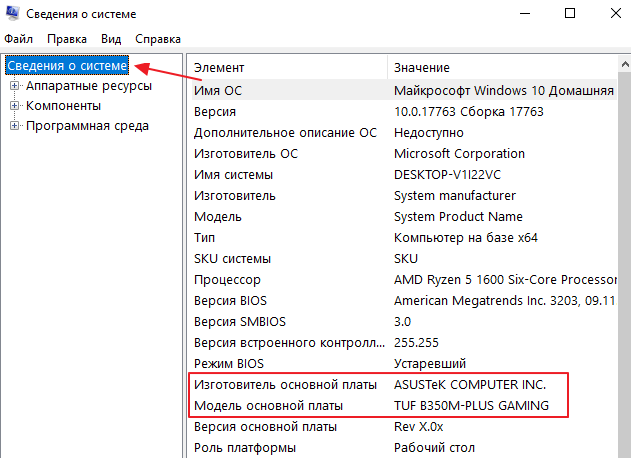The width and height of the screenshot is (631, 458).
Task: Expand the Компоненты tree node
Action: (x=15, y=106)
